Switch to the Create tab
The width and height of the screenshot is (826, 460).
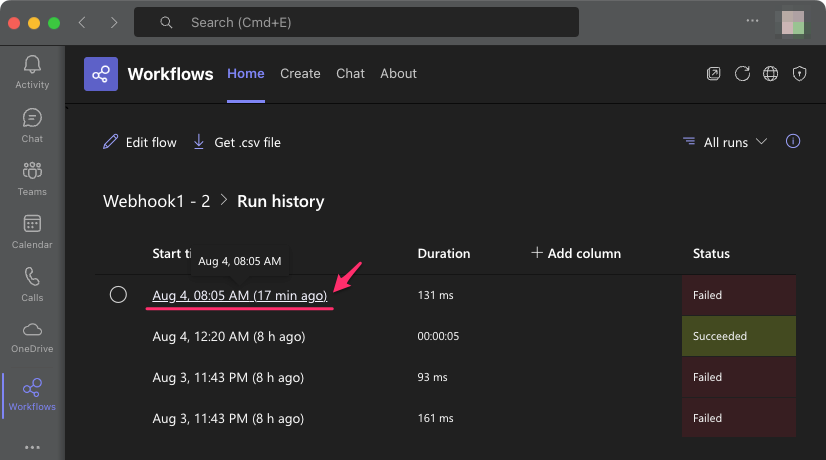coord(300,74)
